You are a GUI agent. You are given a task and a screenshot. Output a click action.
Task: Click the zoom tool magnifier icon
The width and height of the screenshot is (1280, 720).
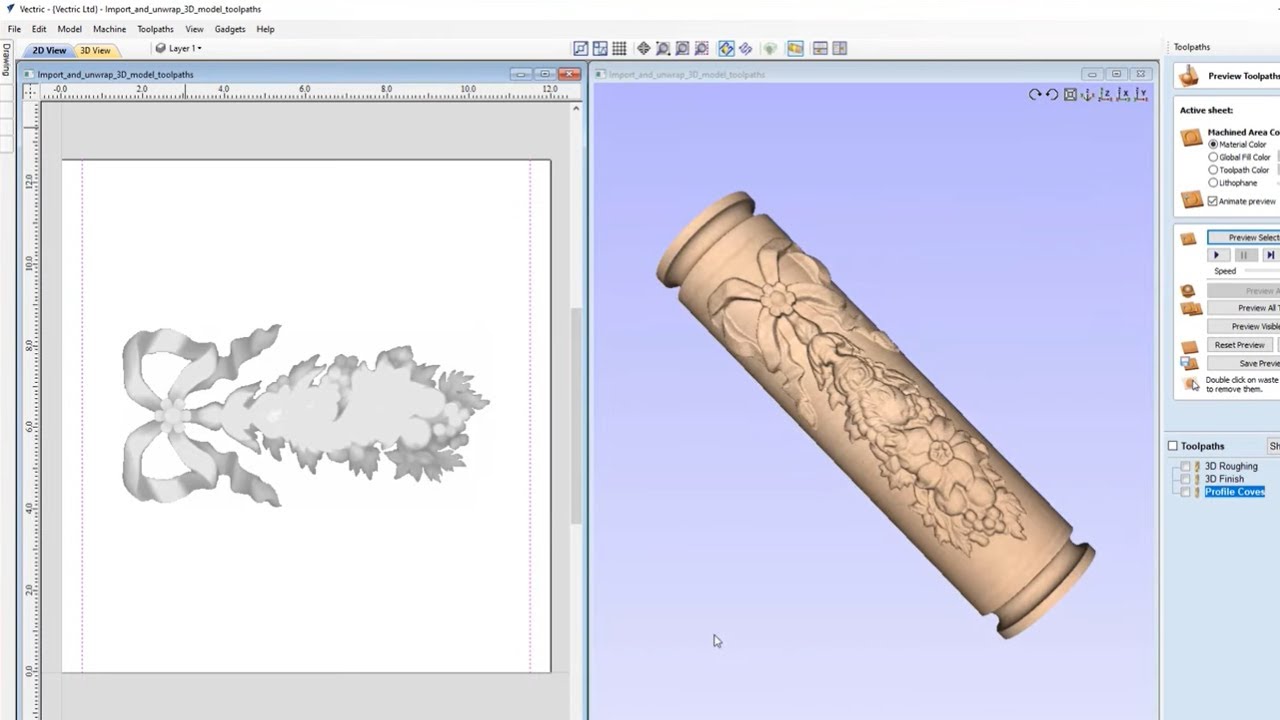tap(663, 48)
